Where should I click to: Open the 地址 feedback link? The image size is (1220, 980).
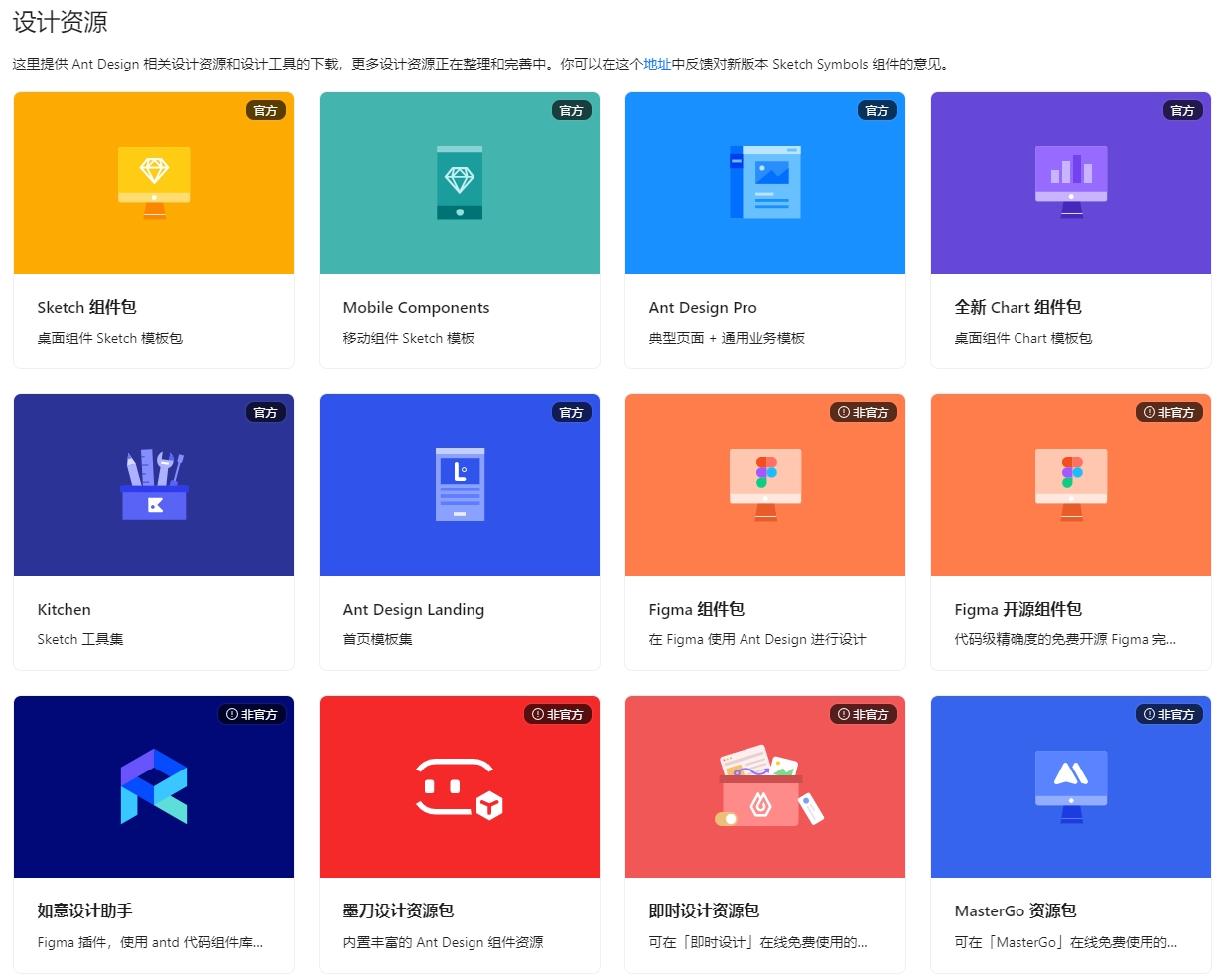(x=657, y=64)
